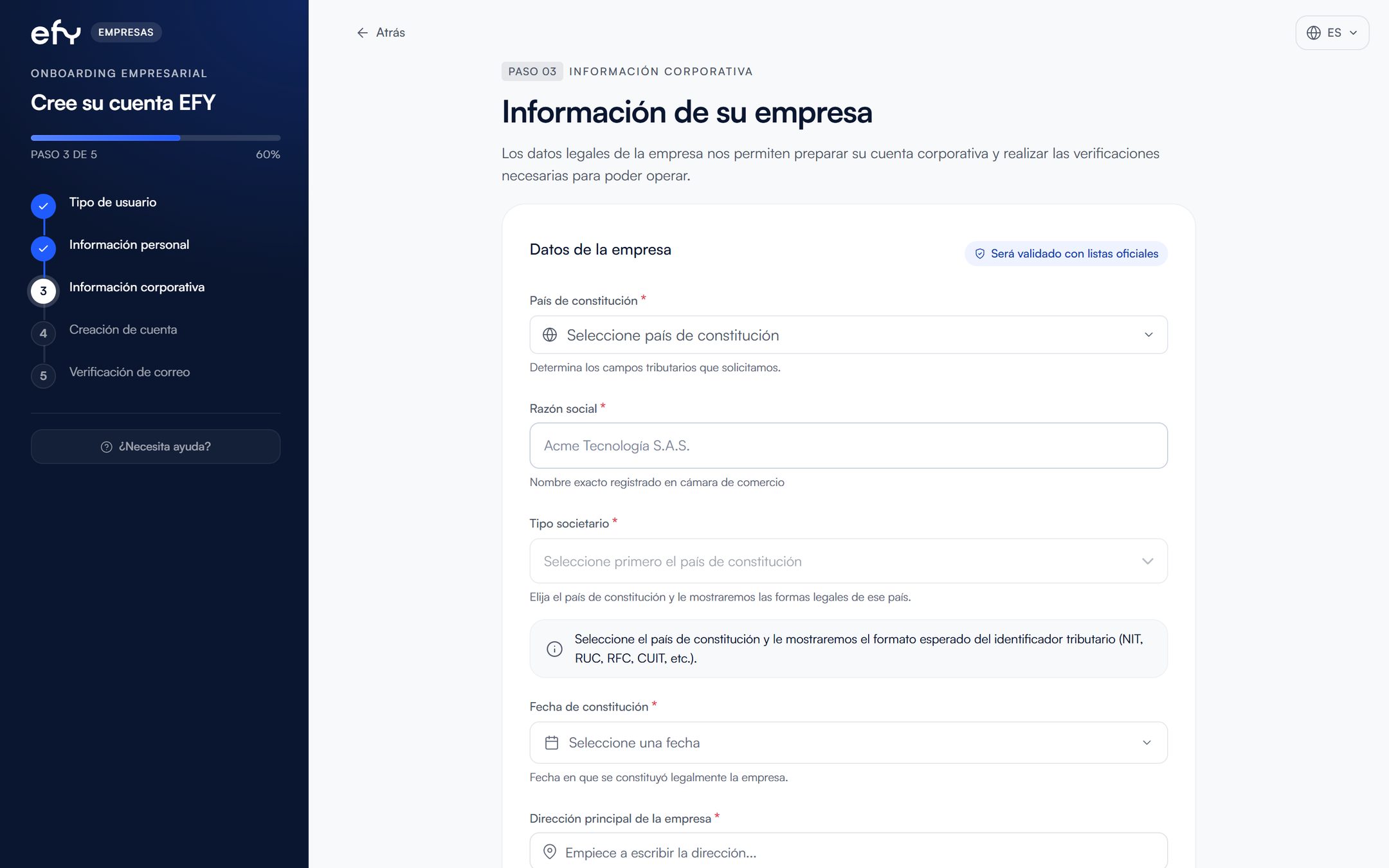The width and height of the screenshot is (1389, 868).
Task: Click the Razón social input field
Action: coord(848,446)
